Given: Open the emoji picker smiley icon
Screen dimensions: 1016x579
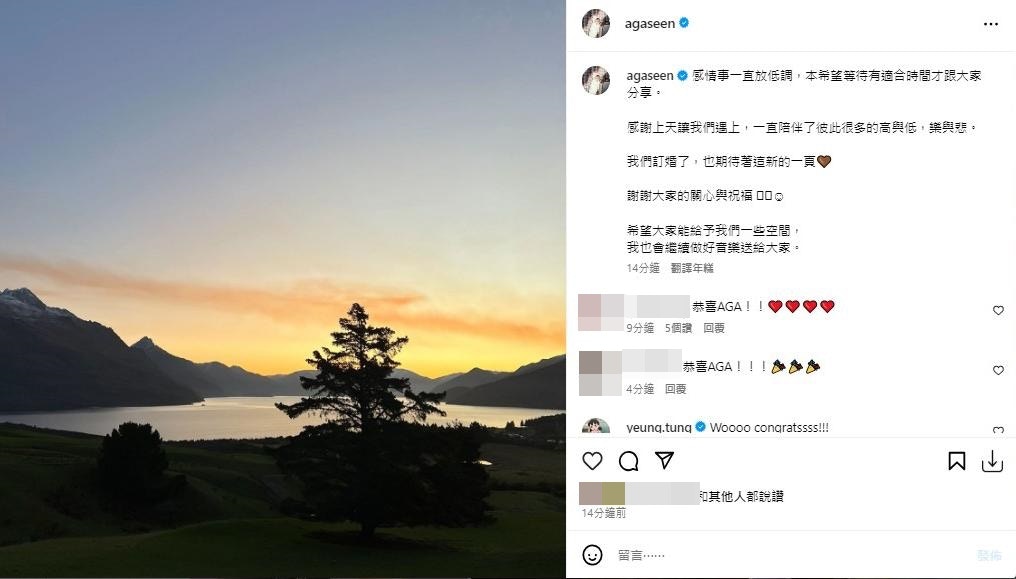Looking at the screenshot, I should click(x=592, y=555).
